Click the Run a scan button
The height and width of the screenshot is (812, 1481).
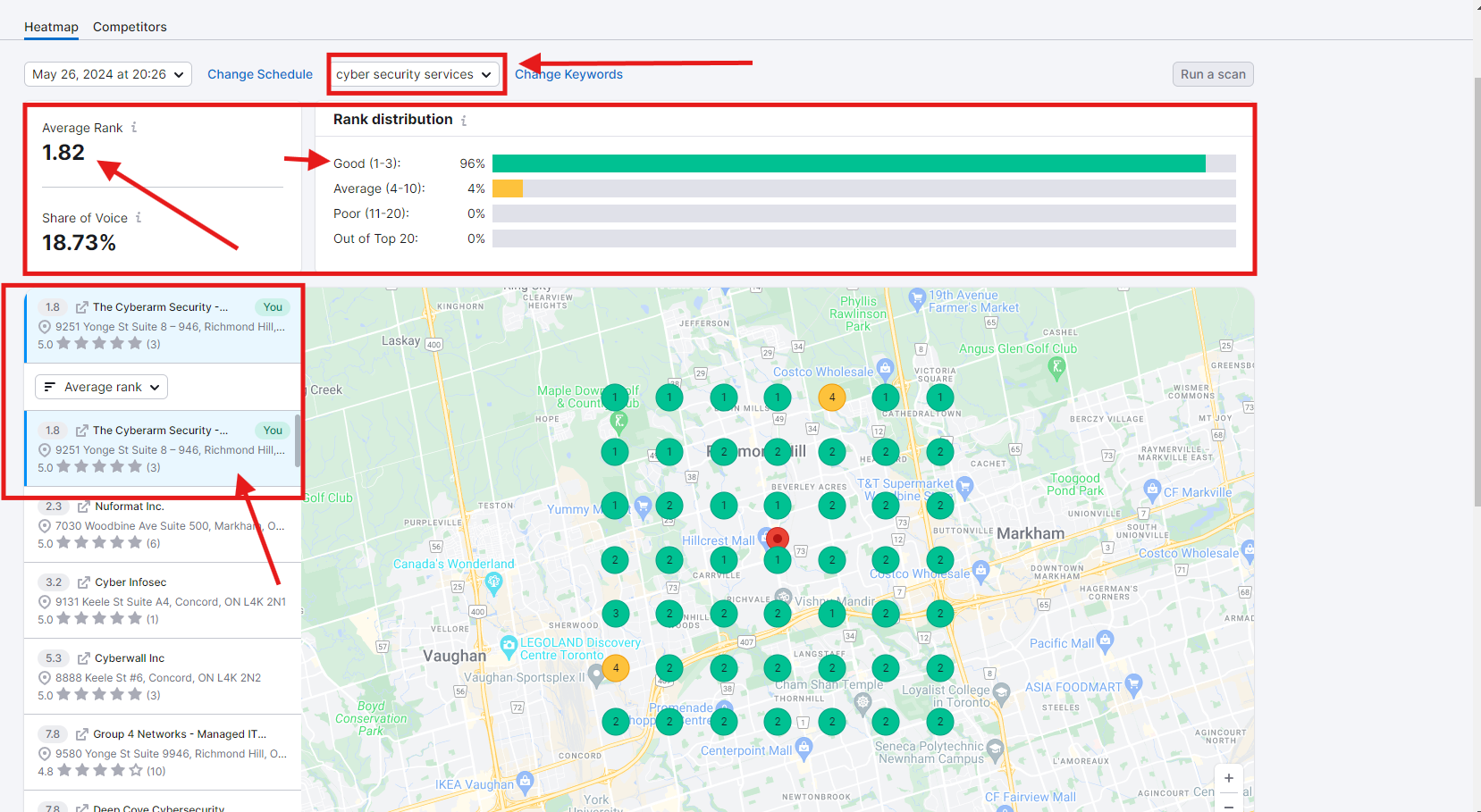1212,74
